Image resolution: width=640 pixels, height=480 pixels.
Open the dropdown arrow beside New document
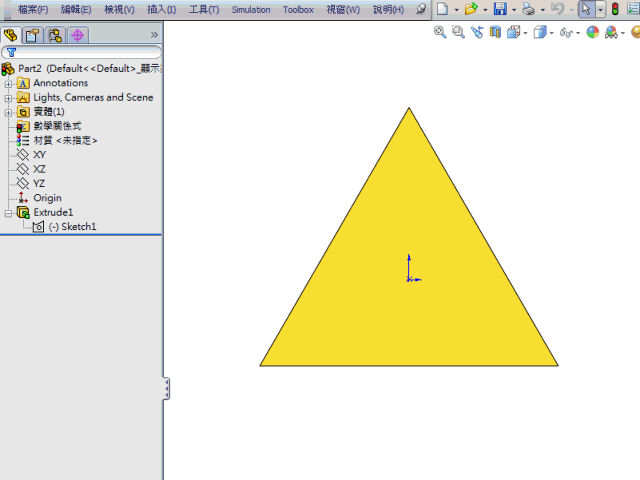(456, 9)
